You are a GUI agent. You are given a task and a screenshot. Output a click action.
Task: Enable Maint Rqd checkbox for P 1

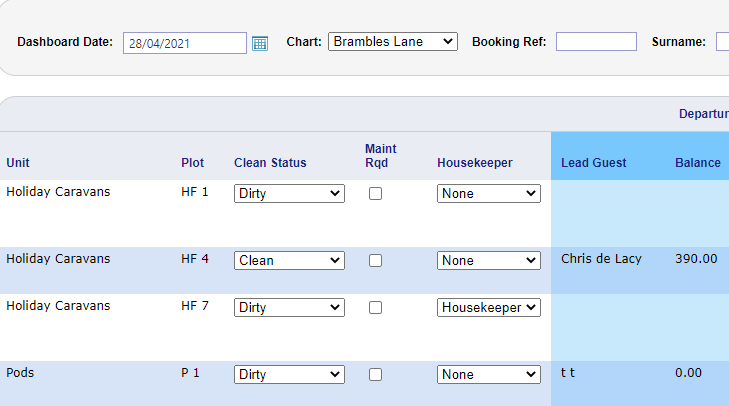pyautogui.click(x=375, y=375)
